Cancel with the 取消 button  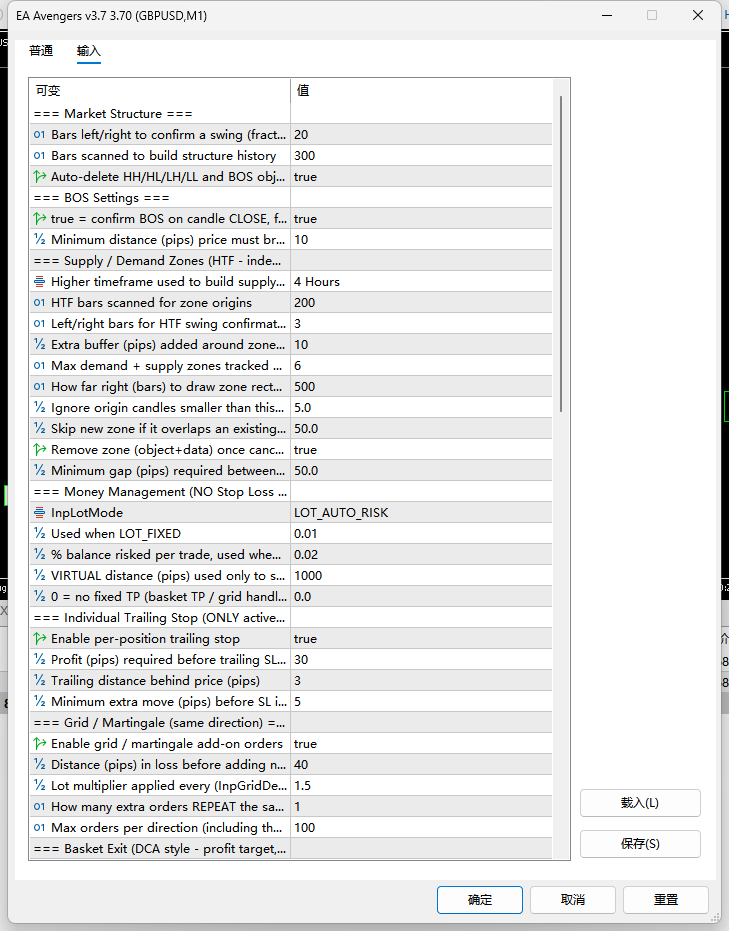pos(573,900)
